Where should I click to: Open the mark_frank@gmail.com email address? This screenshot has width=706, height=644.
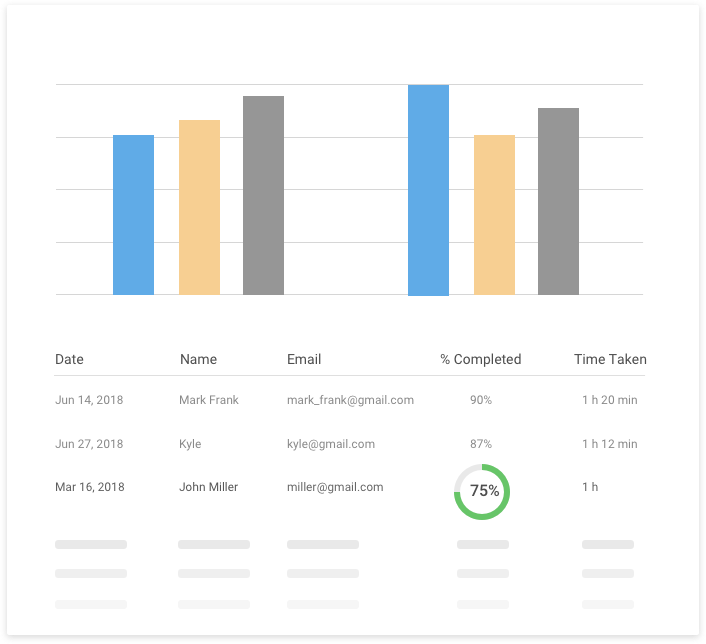click(350, 400)
